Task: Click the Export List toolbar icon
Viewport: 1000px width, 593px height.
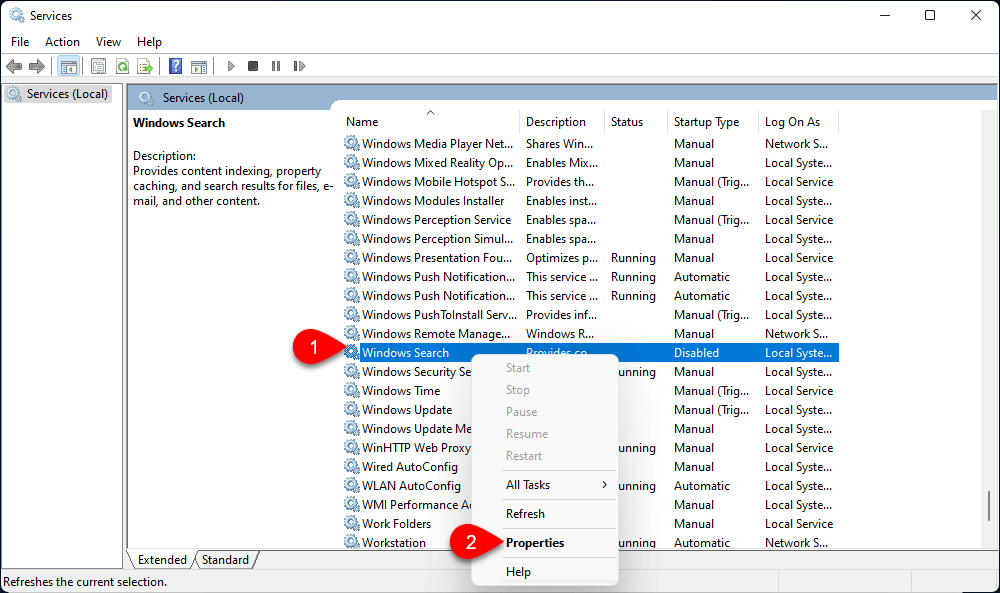Action: [145, 66]
